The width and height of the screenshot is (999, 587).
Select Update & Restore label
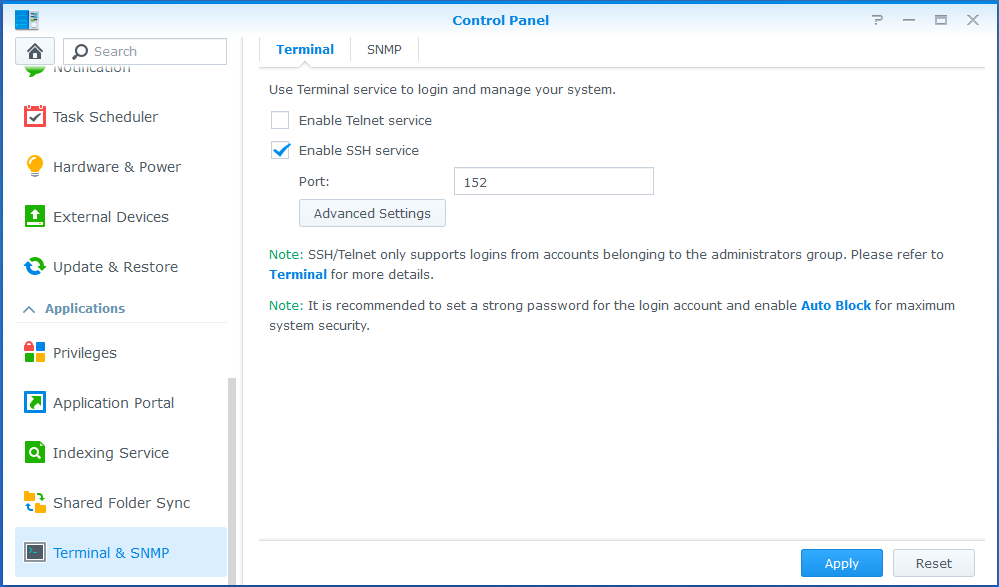115,266
